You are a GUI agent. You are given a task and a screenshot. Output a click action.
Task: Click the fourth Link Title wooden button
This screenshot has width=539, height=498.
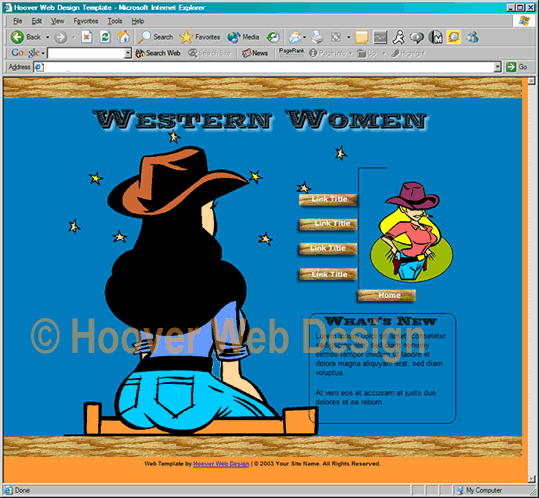[328, 274]
